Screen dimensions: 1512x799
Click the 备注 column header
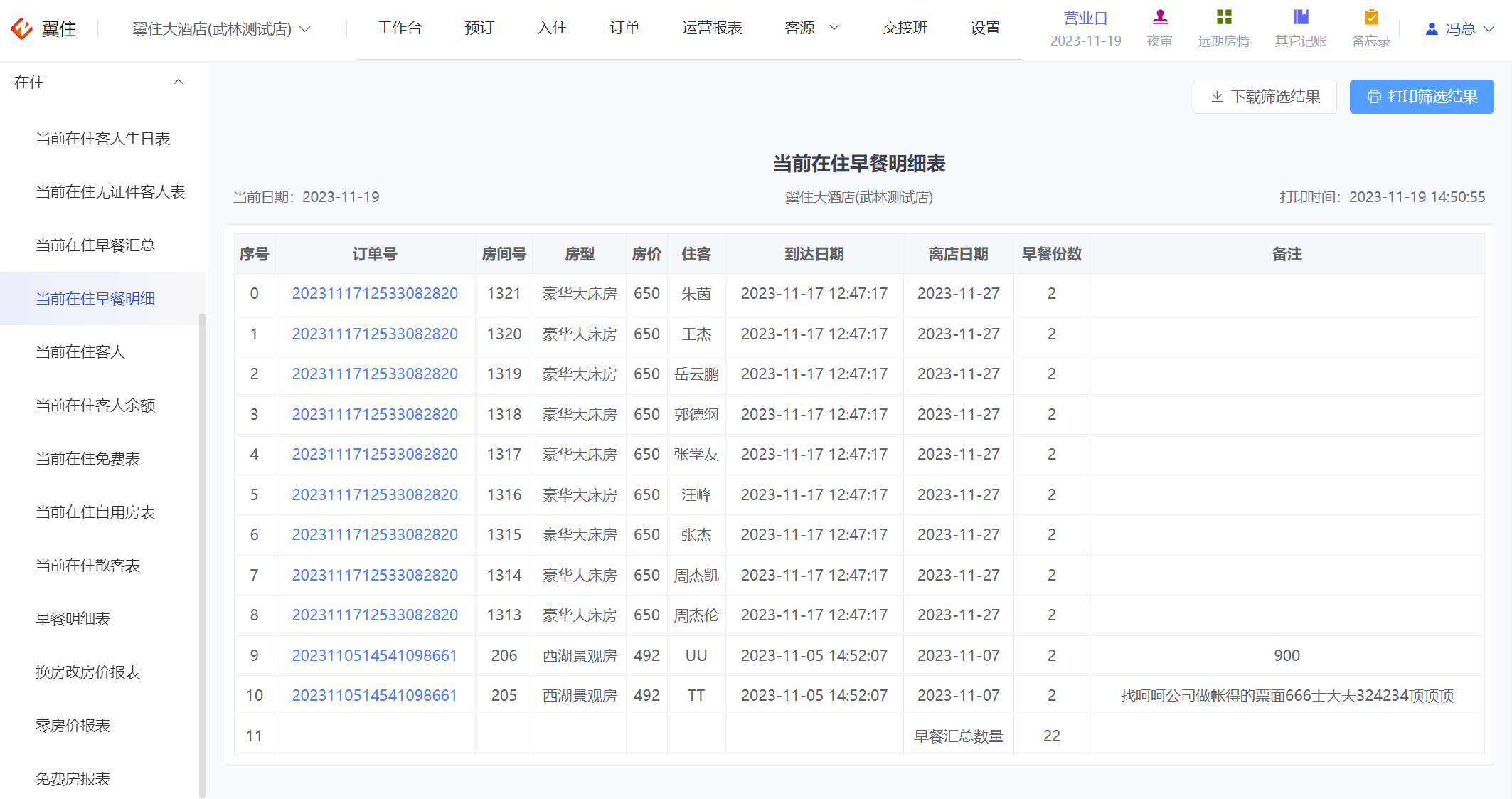pyautogui.click(x=1287, y=254)
